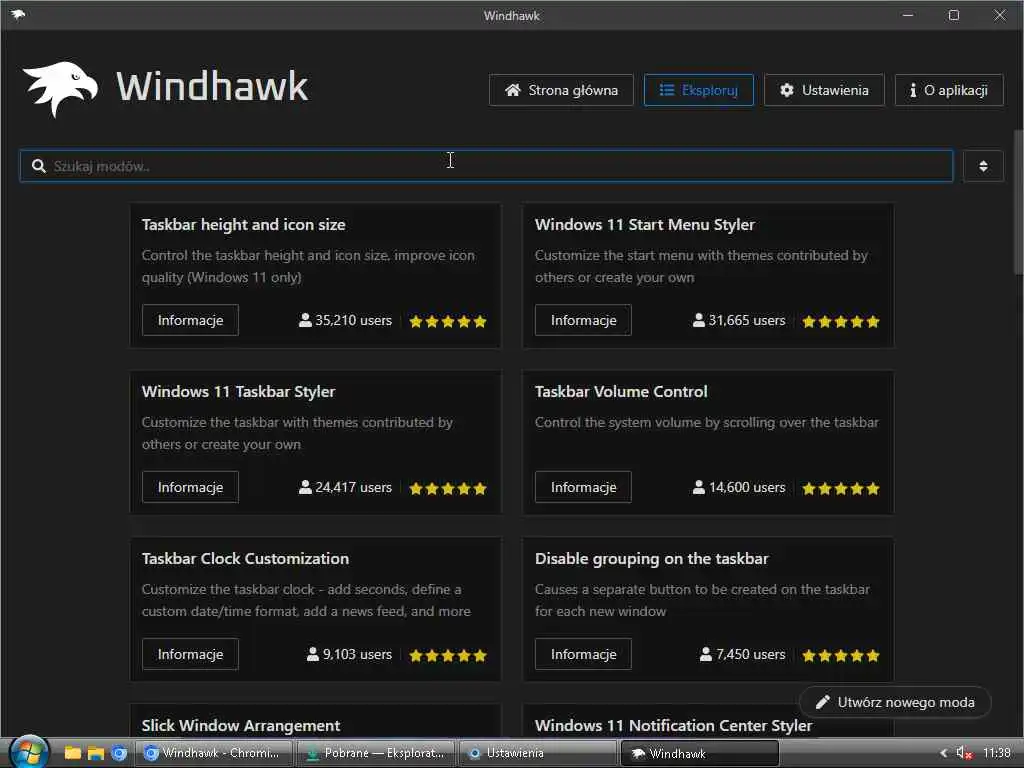The image size is (1024, 768).
Task: Click the Windhawk taskbar button
Action: 699,753
